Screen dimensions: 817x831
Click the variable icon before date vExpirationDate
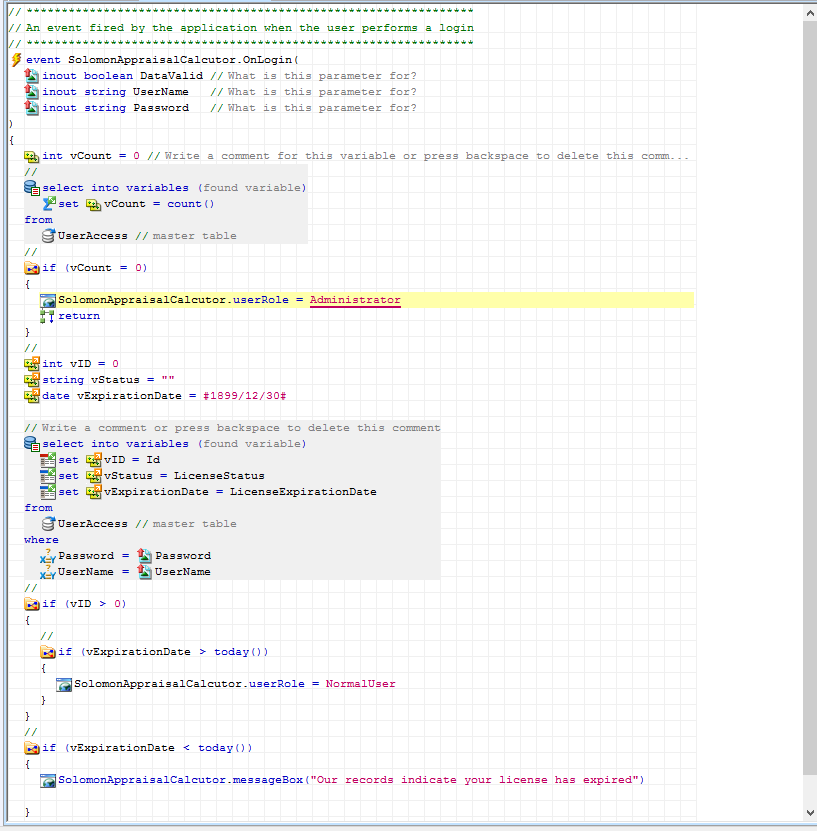32,395
